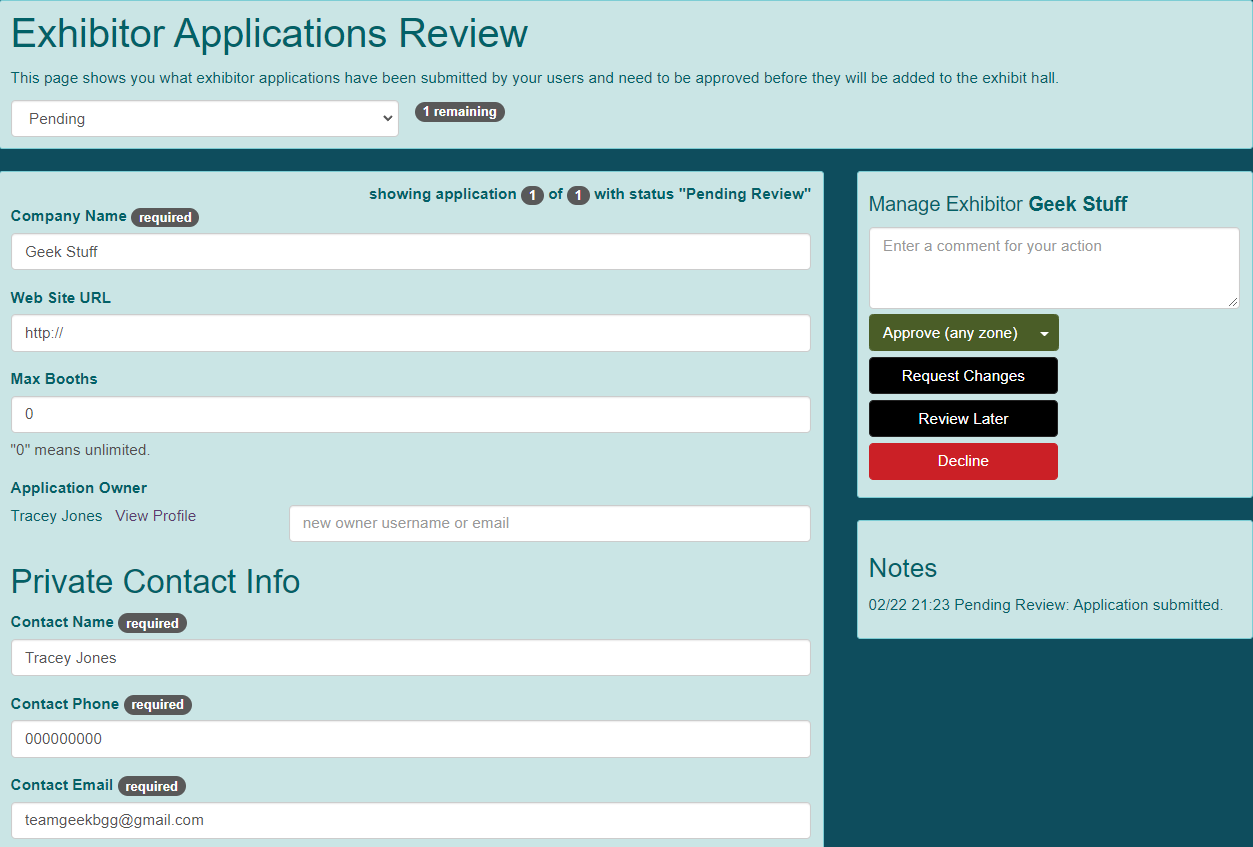The height and width of the screenshot is (847, 1253).
Task: Expand the Approve zone dropdown arrow
Action: (x=1045, y=333)
